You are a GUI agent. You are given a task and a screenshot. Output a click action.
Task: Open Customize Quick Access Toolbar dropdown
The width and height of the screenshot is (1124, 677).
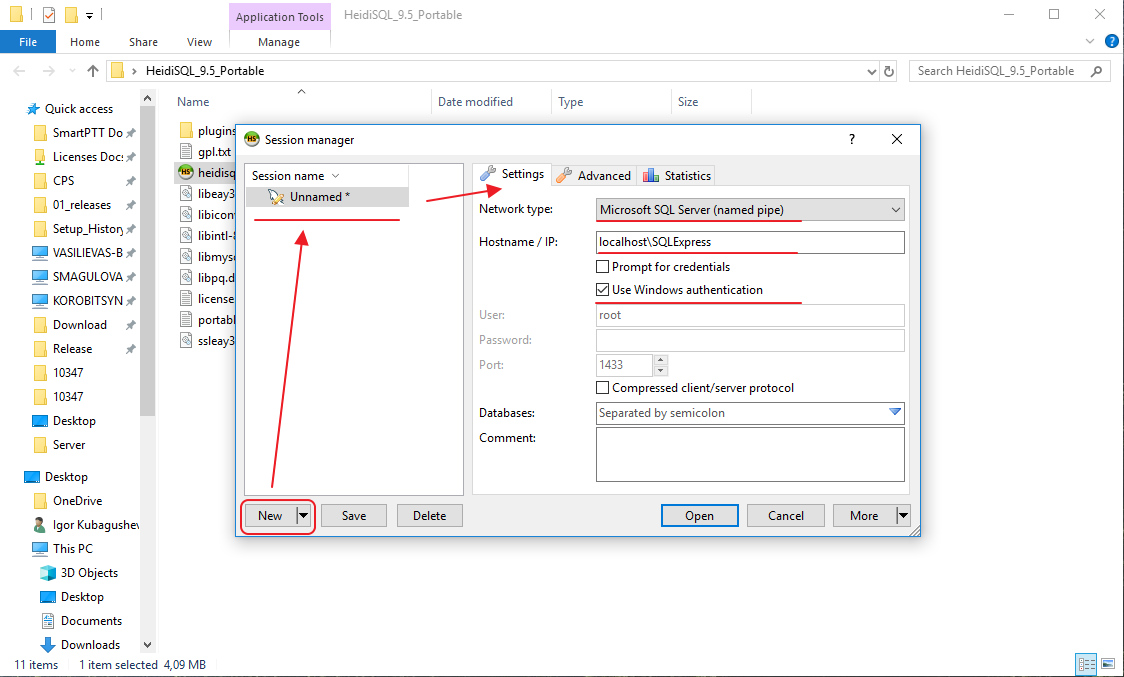pos(89,15)
